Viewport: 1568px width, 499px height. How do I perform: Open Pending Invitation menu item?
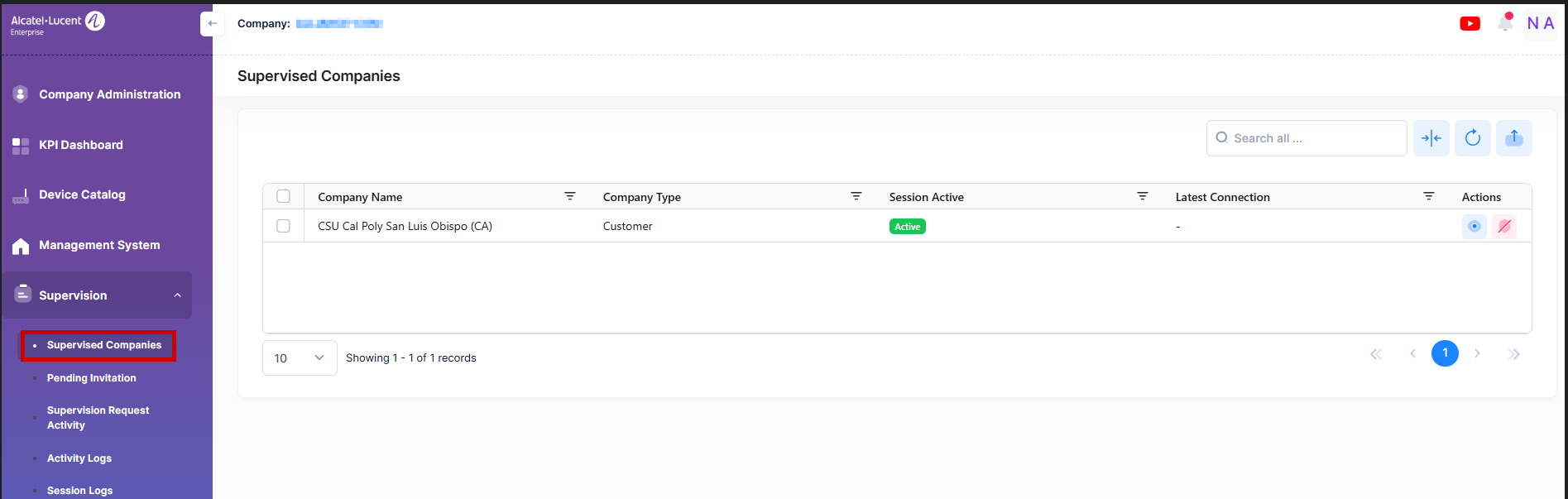click(91, 378)
